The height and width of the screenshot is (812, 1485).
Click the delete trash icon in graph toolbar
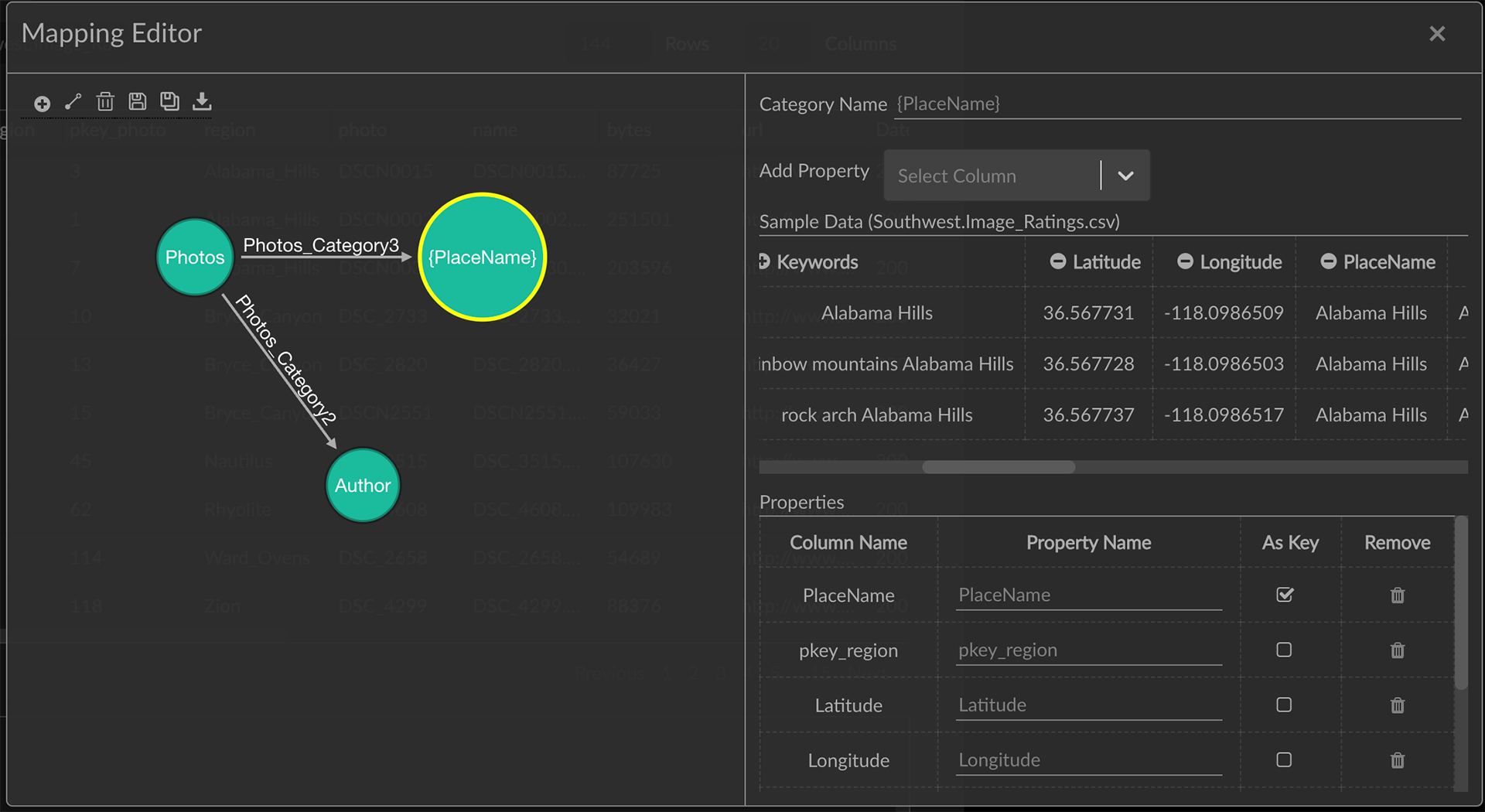pos(105,102)
